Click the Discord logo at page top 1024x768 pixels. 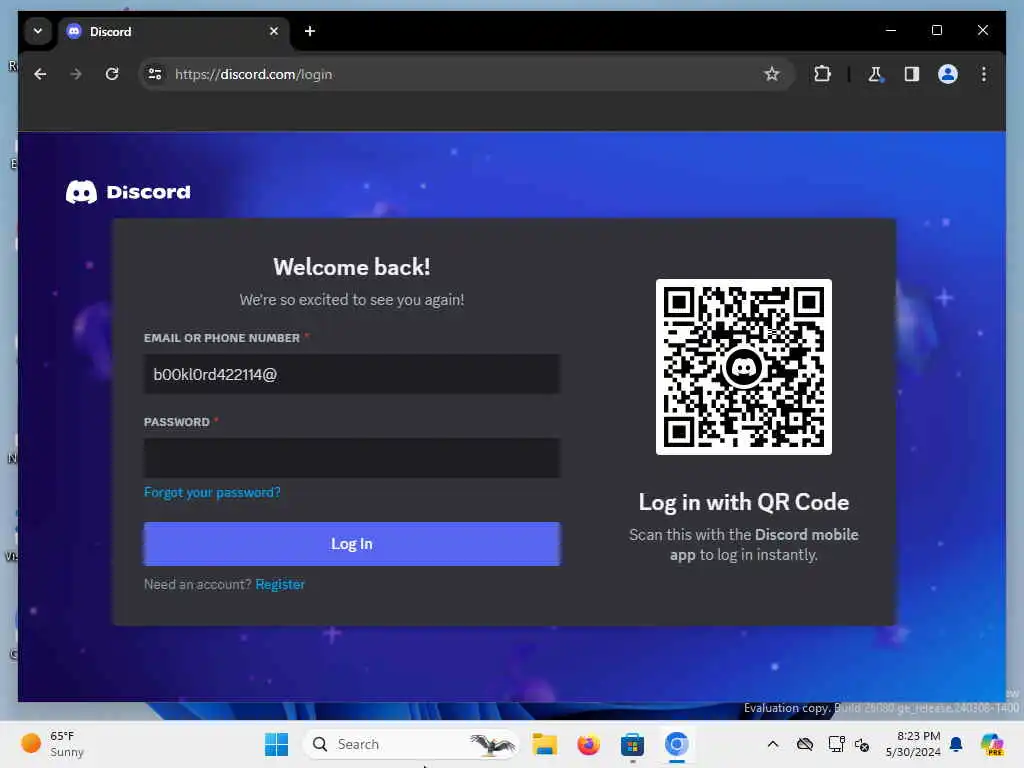point(128,192)
